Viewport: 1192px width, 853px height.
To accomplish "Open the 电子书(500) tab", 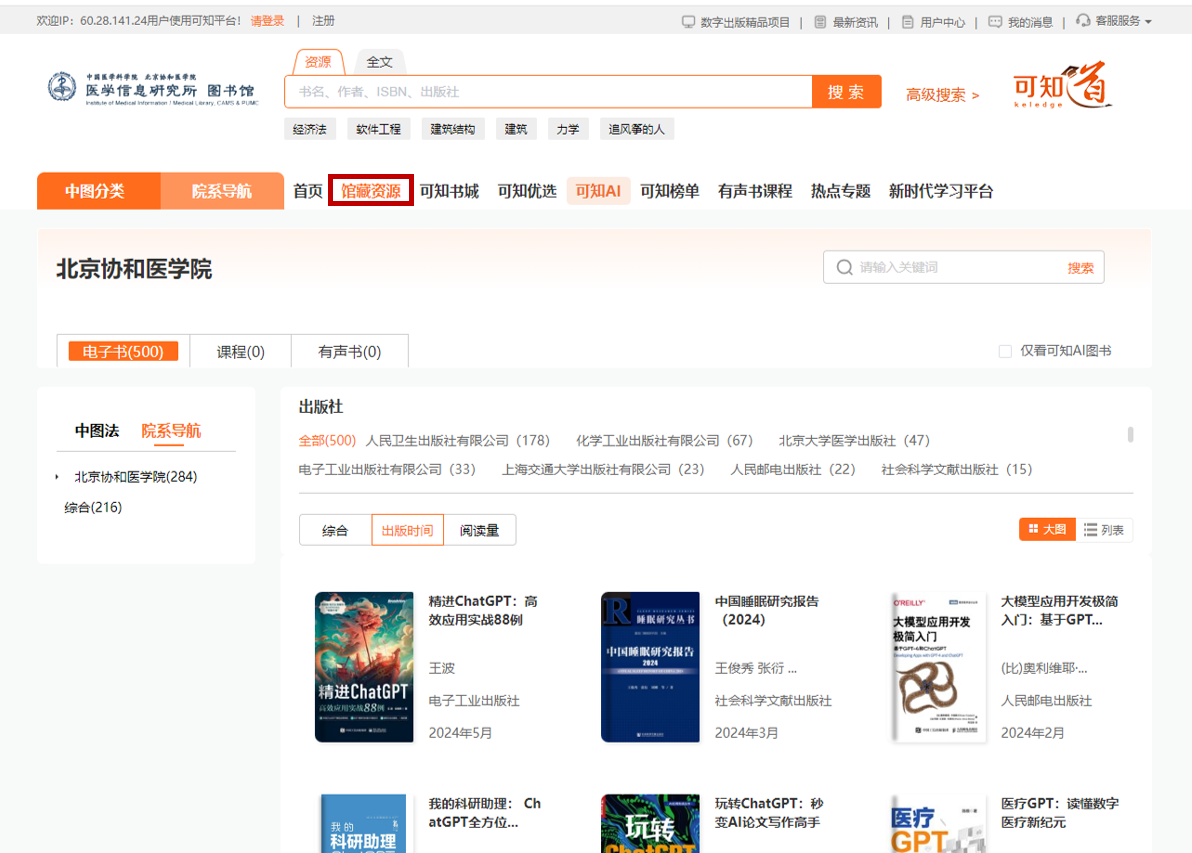I will click(123, 351).
